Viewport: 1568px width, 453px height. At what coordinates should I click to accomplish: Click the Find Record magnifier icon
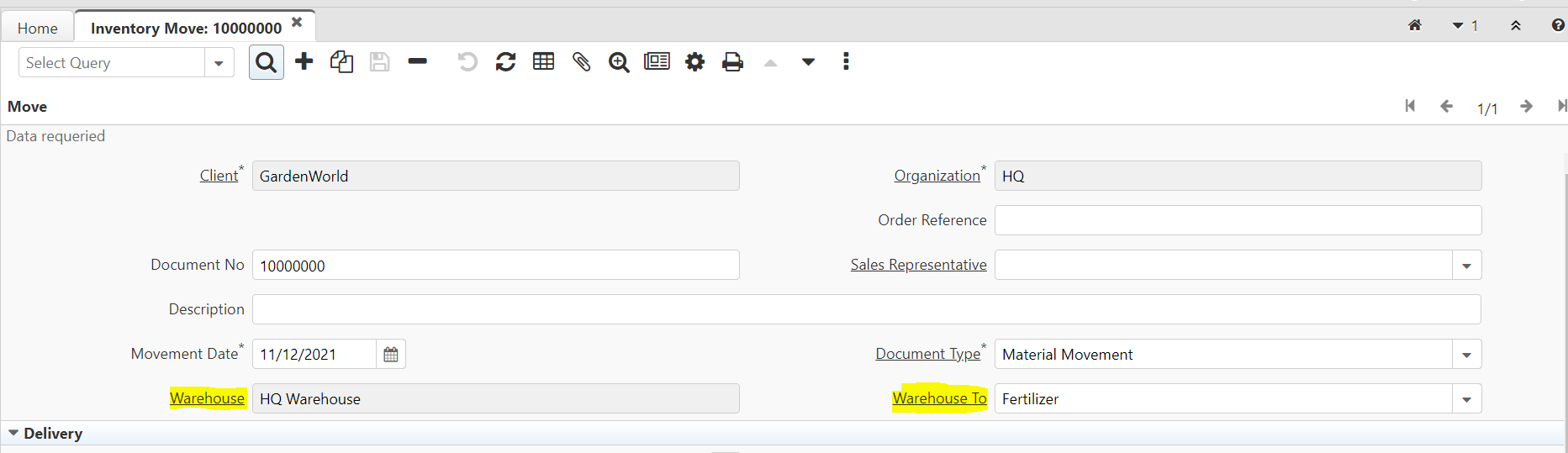[x=266, y=63]
